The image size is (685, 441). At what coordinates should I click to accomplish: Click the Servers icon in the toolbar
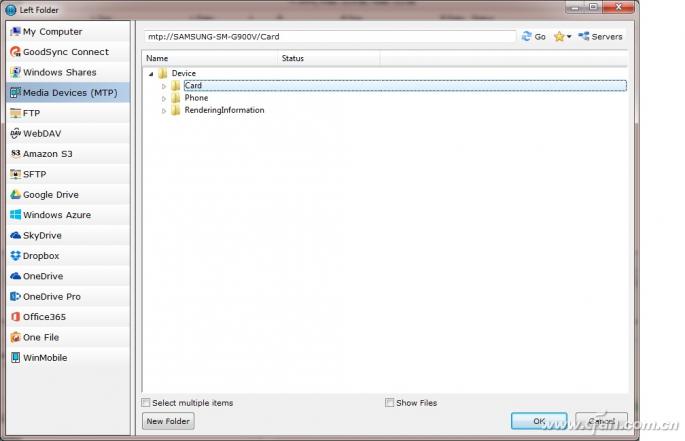click(x=584, y=36)
